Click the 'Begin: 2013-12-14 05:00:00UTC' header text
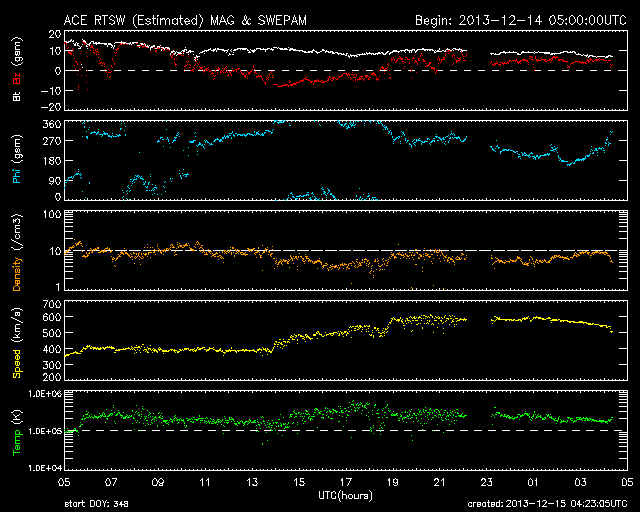This screenshot has height=512, width=640. [x=521, y=20]
